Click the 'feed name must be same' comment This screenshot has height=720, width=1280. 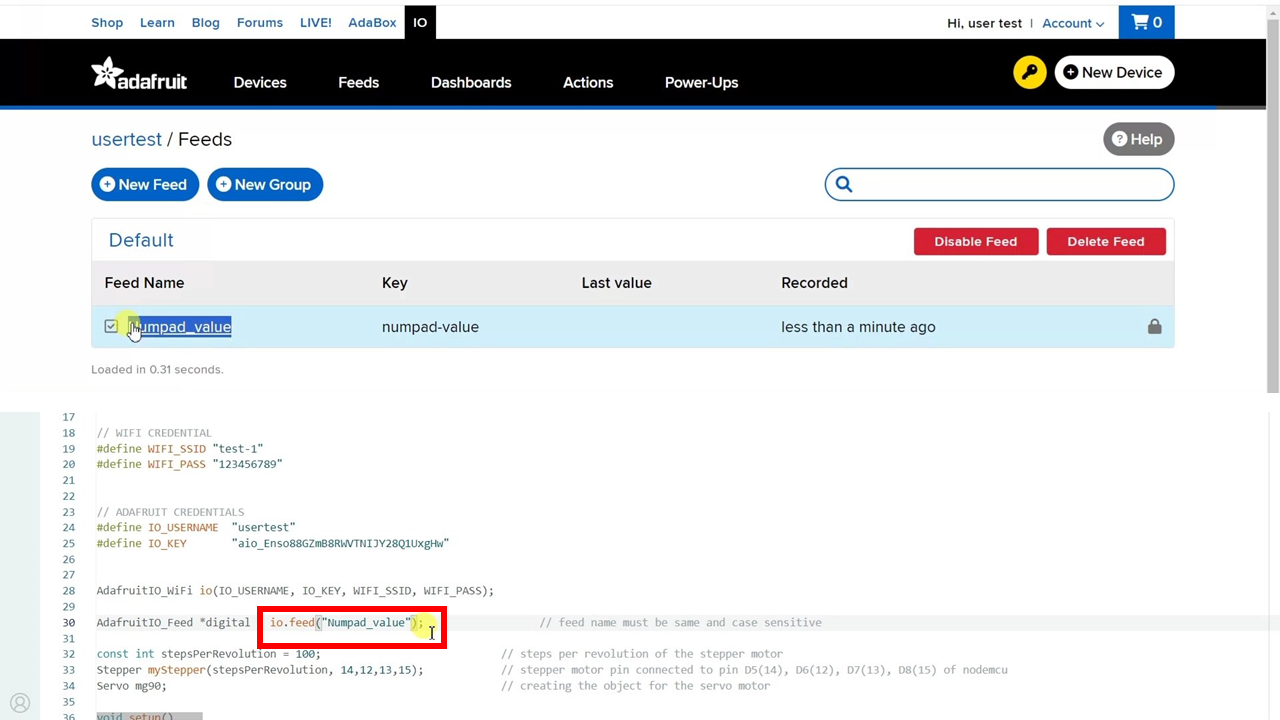[681, 622]
